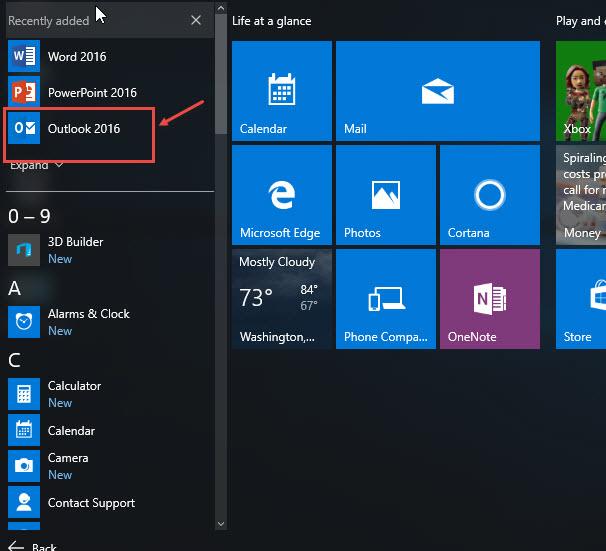Click the A letter group header
The image size is (606, 551).
click(14, 288)
